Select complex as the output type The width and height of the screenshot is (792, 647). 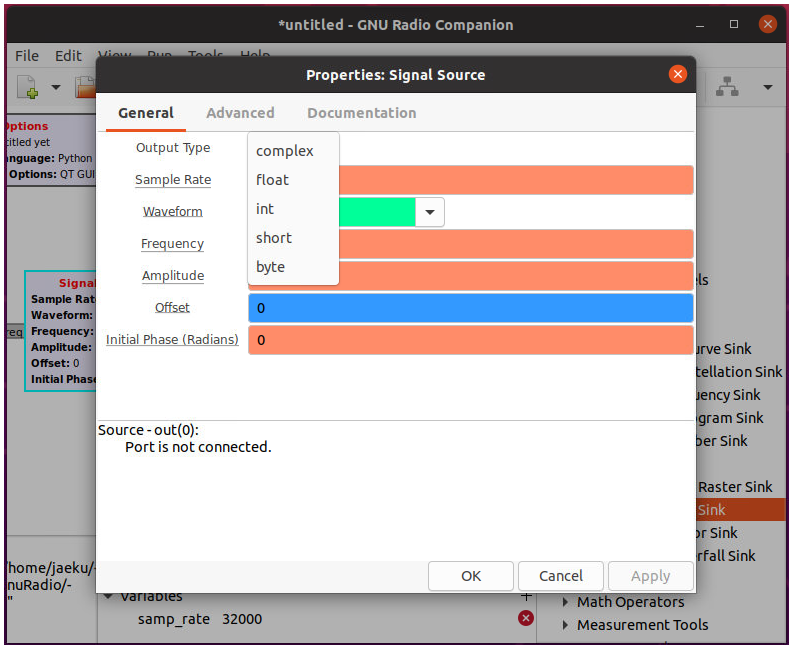pyautogui.click(x=293, y=151)
